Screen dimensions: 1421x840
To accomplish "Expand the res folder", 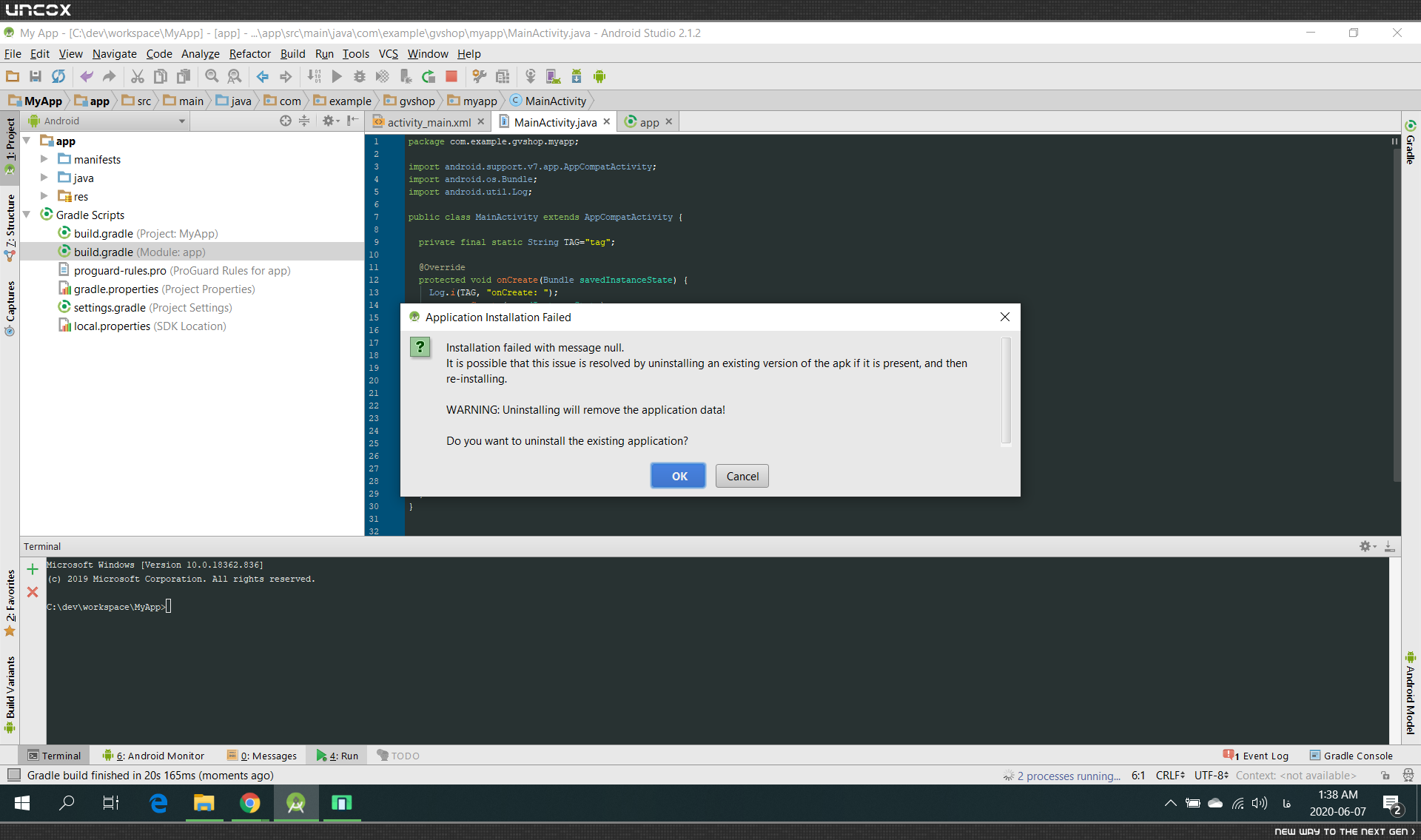I will pyautogui.click(x=44, y=196).
